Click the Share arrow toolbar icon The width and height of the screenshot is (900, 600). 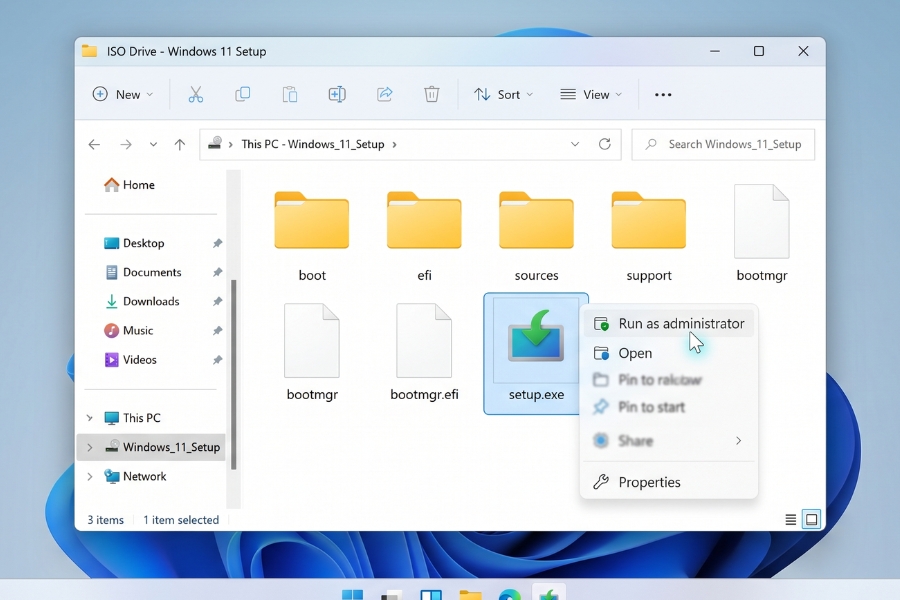385,94
